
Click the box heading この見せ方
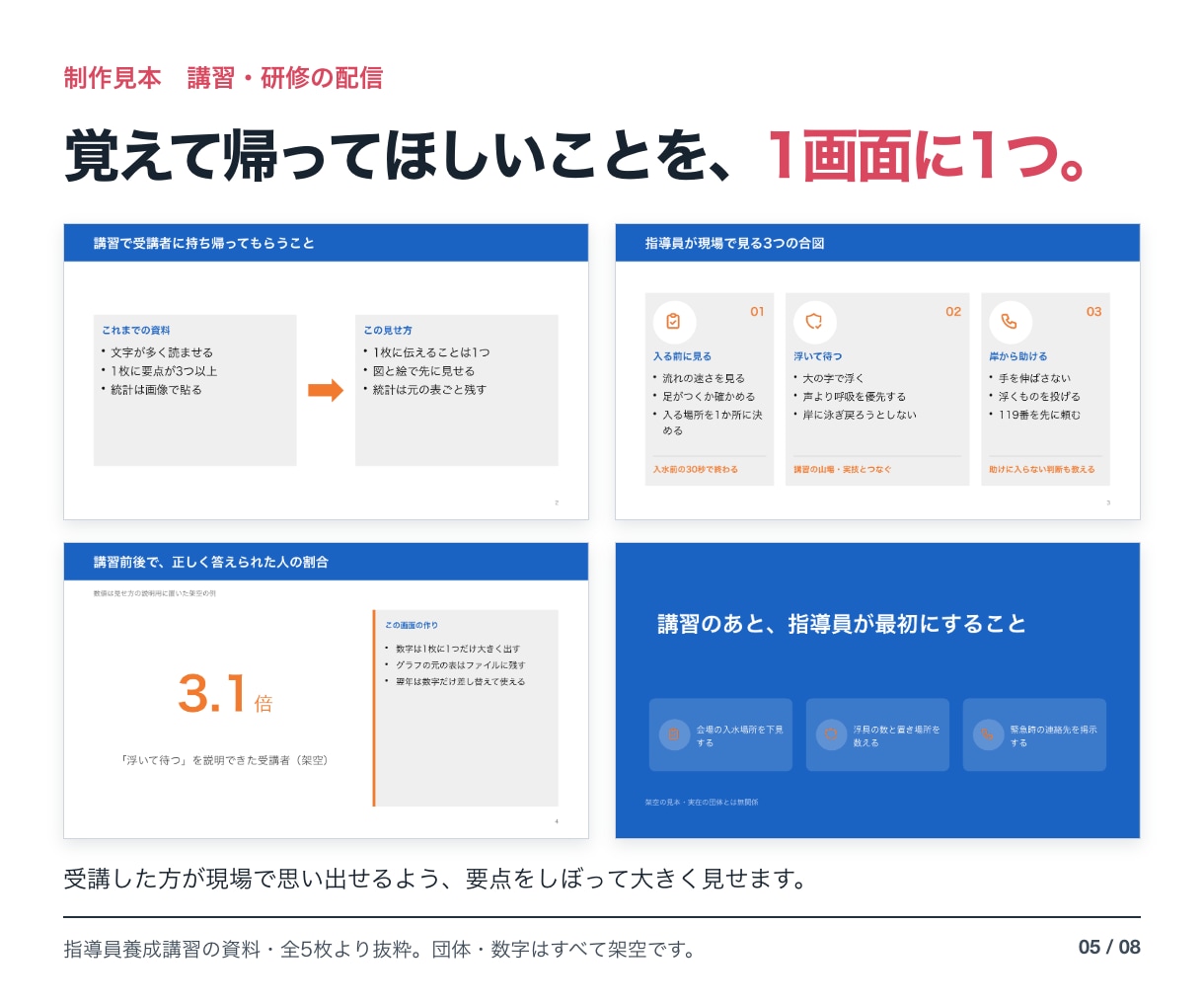click(388, 331)
